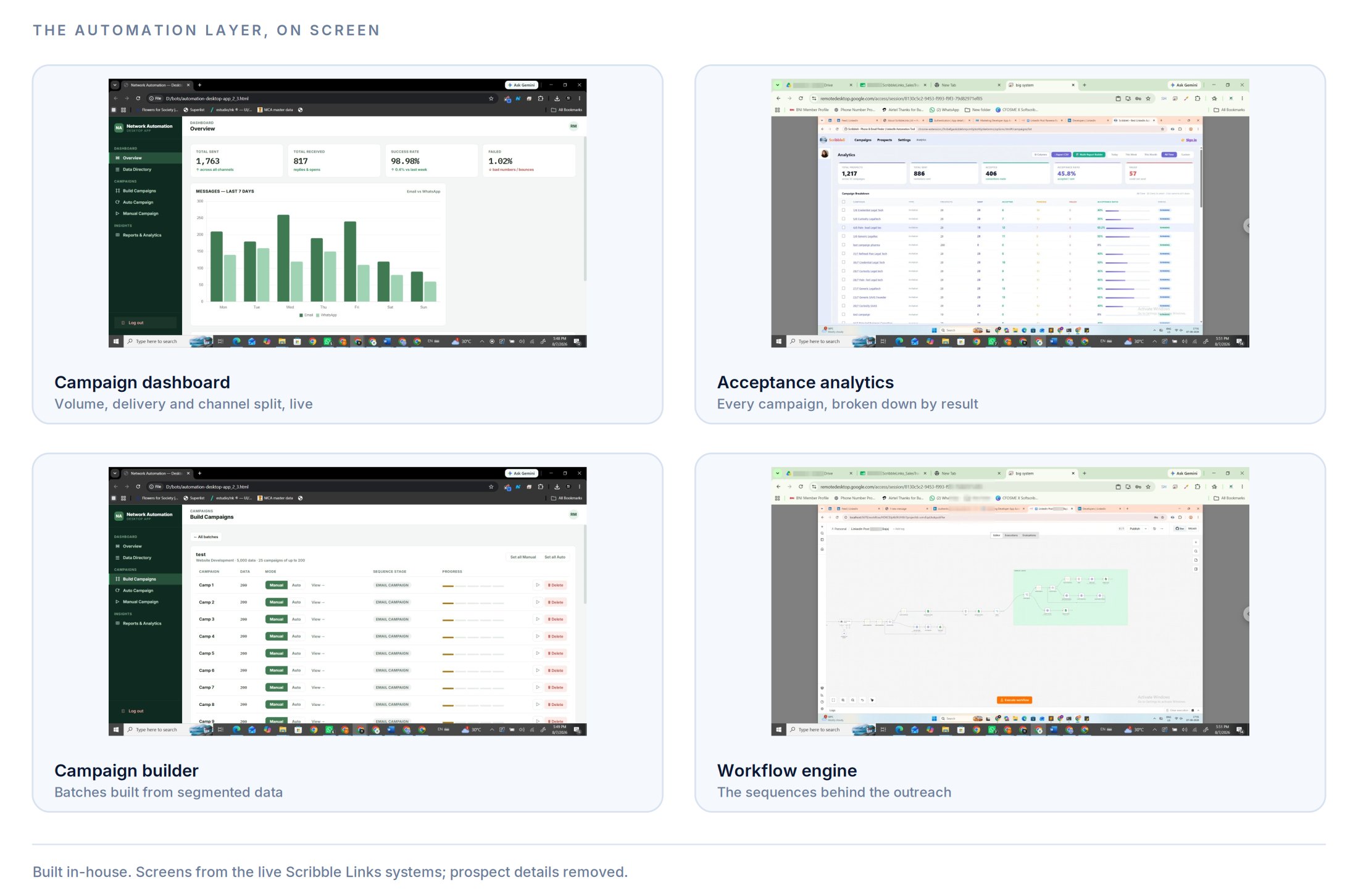
Task: Expand system tray chevron in Campaign dashboard taskbar
Action: [482, 341]
